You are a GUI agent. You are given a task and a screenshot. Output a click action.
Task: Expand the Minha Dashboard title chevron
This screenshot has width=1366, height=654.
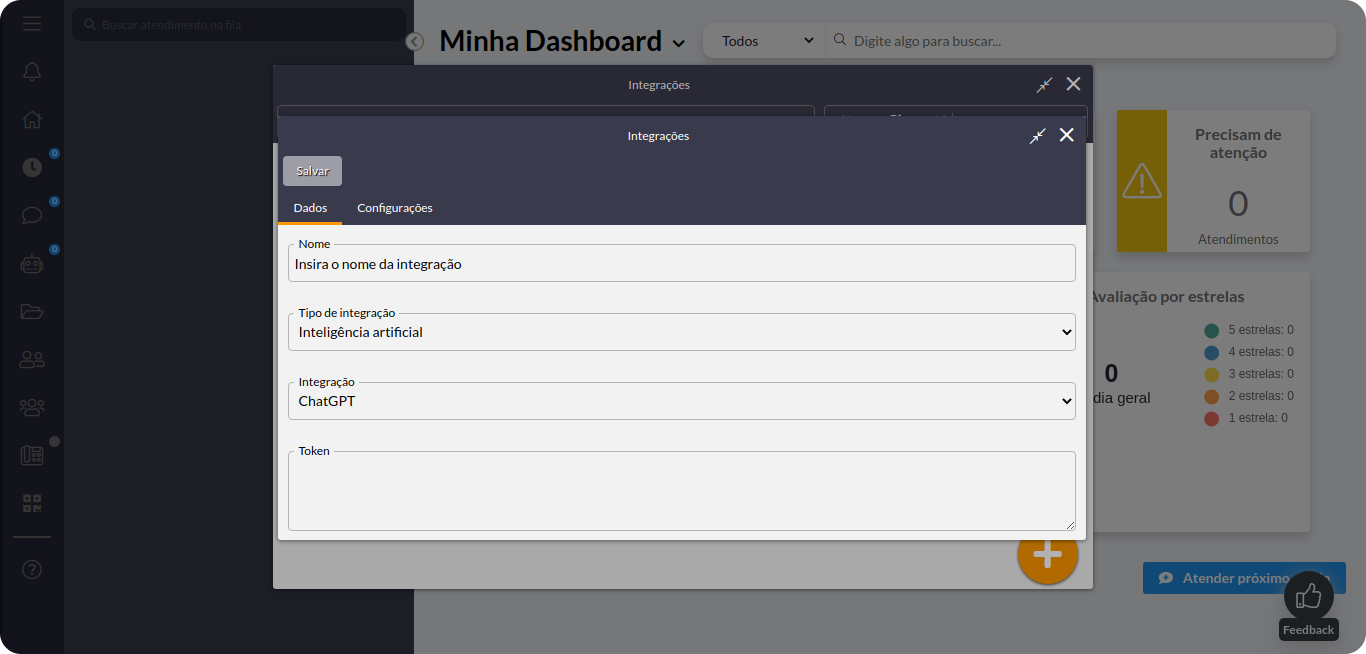[x=679, y=43]
